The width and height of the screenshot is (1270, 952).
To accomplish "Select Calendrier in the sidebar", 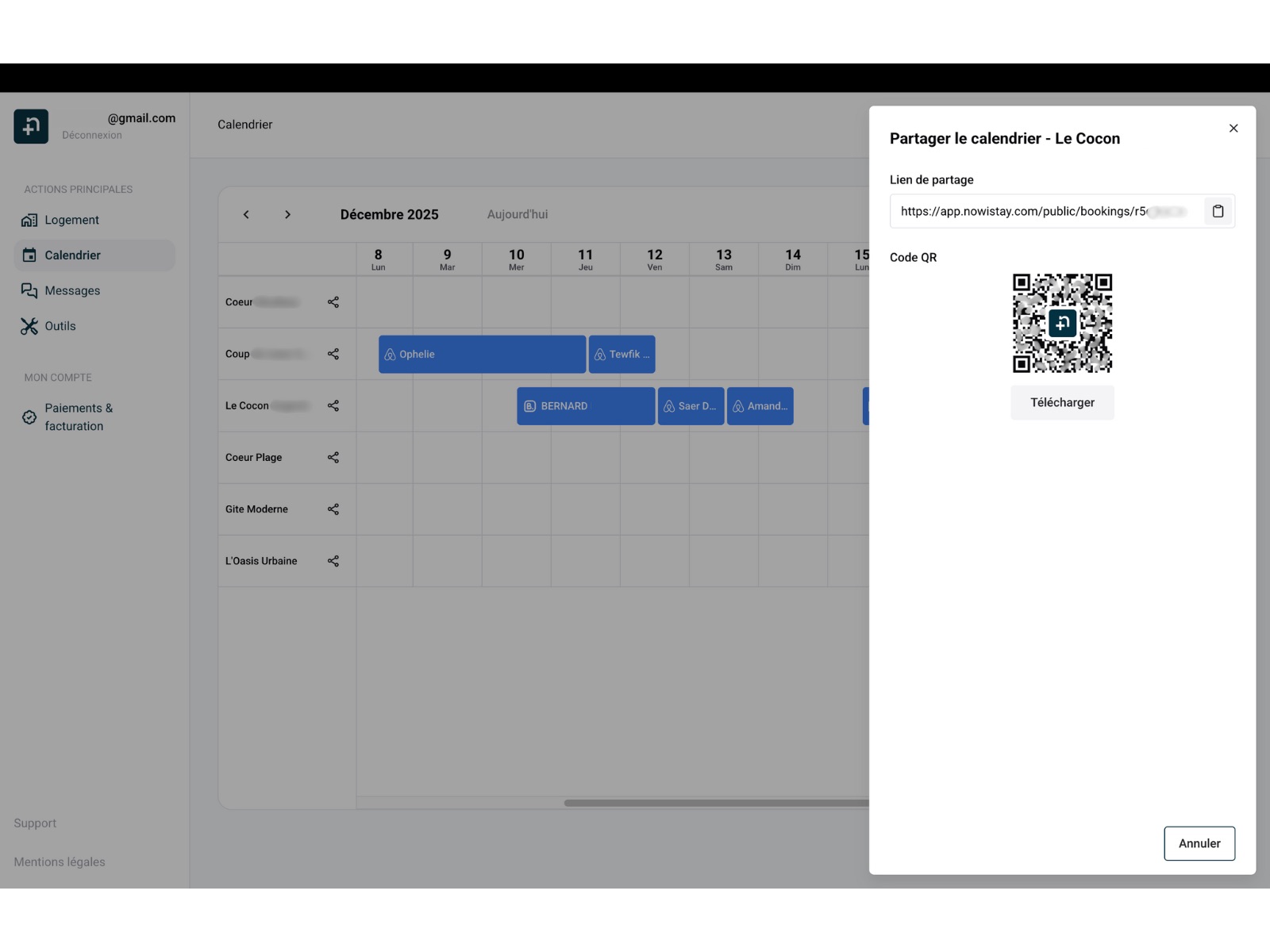I will [x=94, y=255].
